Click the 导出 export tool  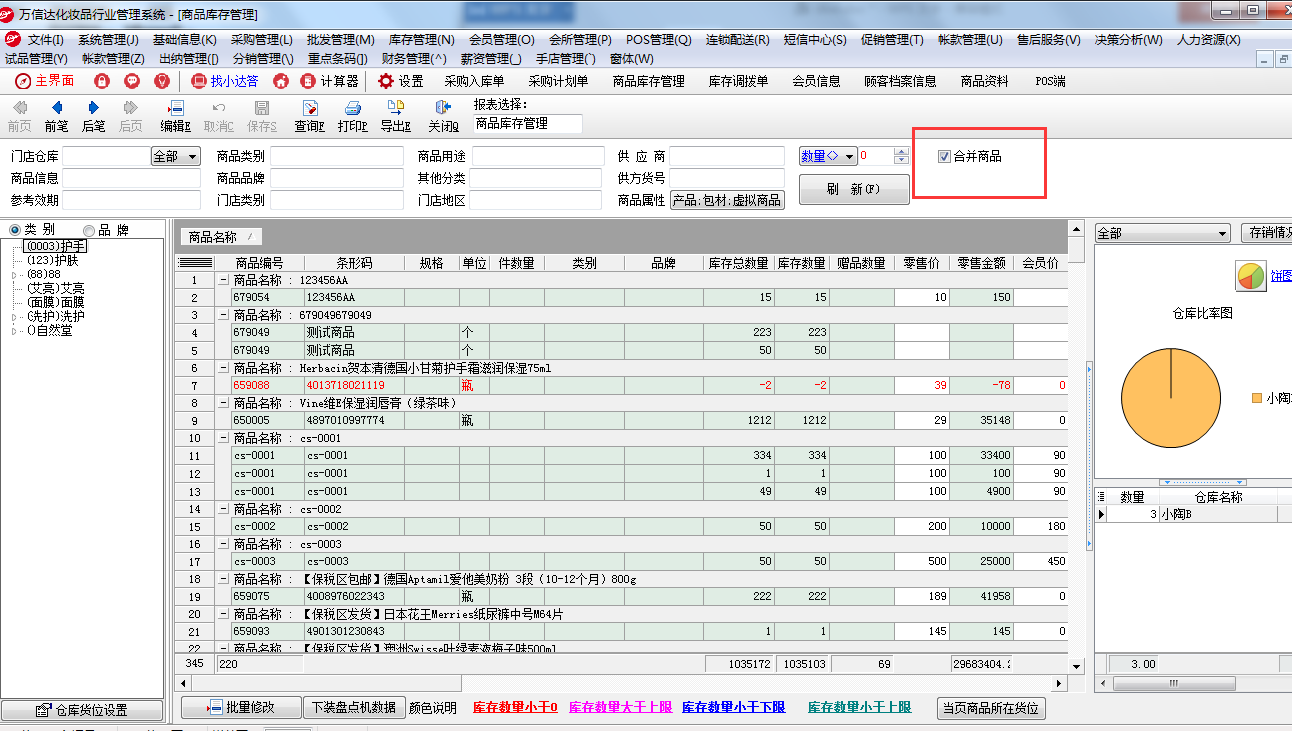click(x=395, y=116)
